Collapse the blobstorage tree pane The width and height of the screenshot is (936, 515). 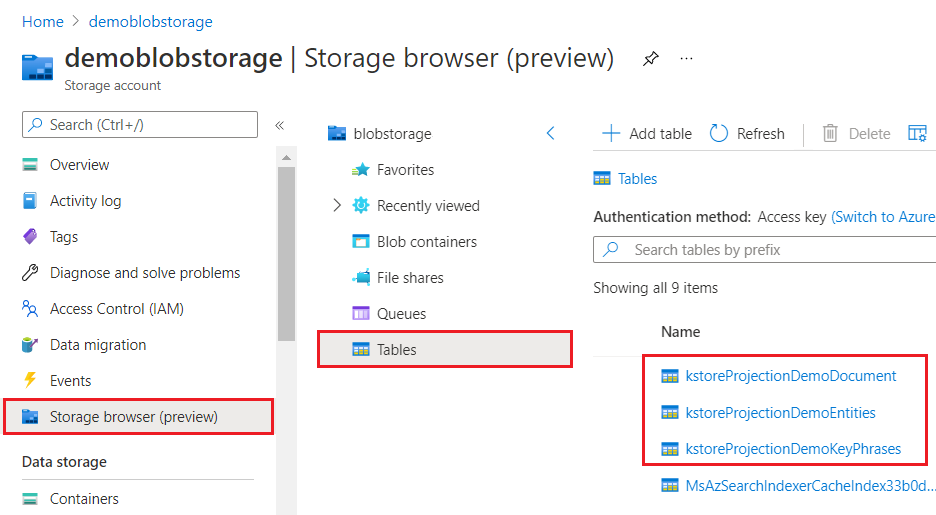tap(550, 133)
